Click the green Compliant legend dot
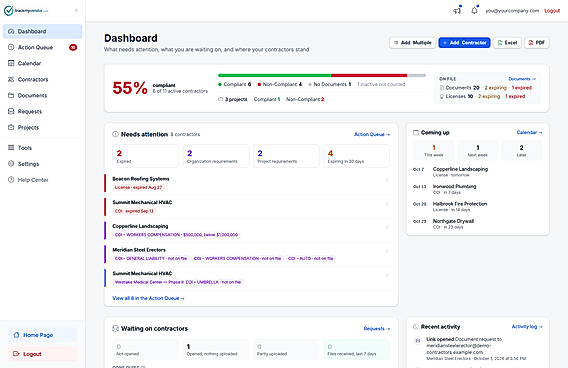Viewport: 568px width, 368px height. [220, 84]
